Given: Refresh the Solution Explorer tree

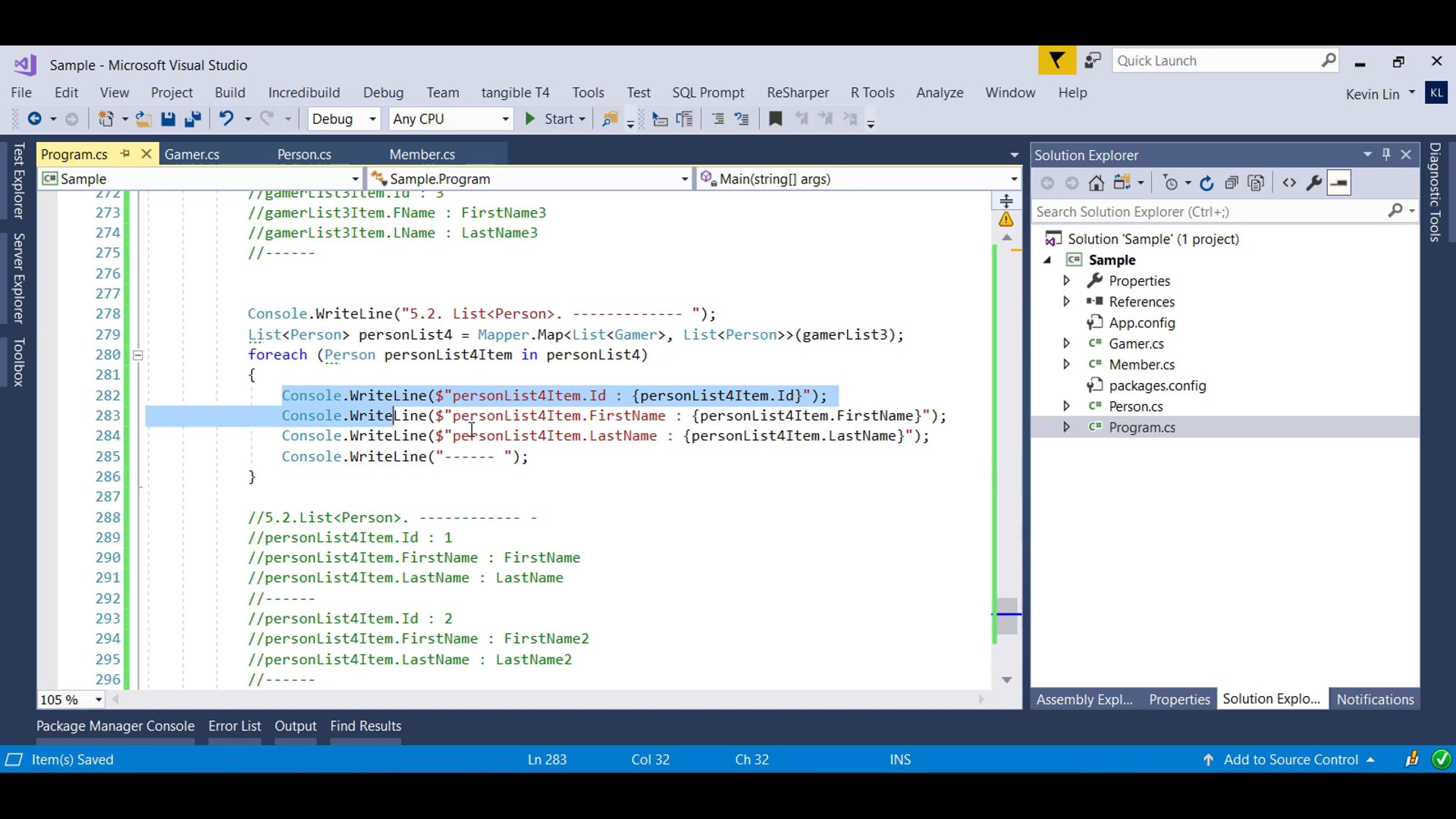Looking at the screenshot, I should (x=1207, y=183).
